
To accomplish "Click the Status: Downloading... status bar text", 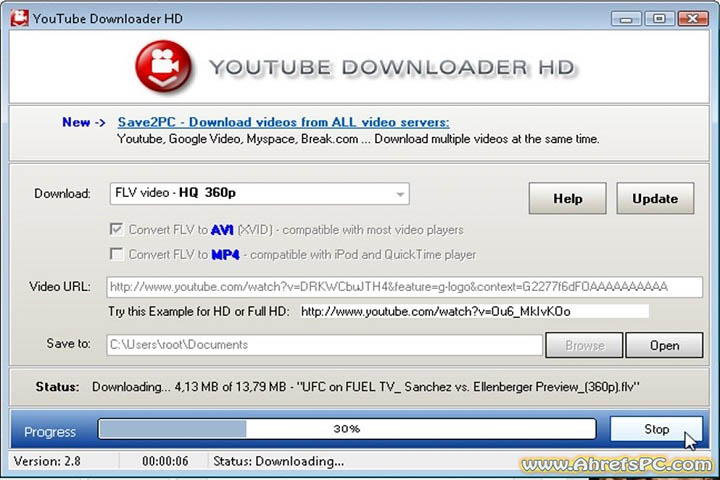I will click(278, 461).
